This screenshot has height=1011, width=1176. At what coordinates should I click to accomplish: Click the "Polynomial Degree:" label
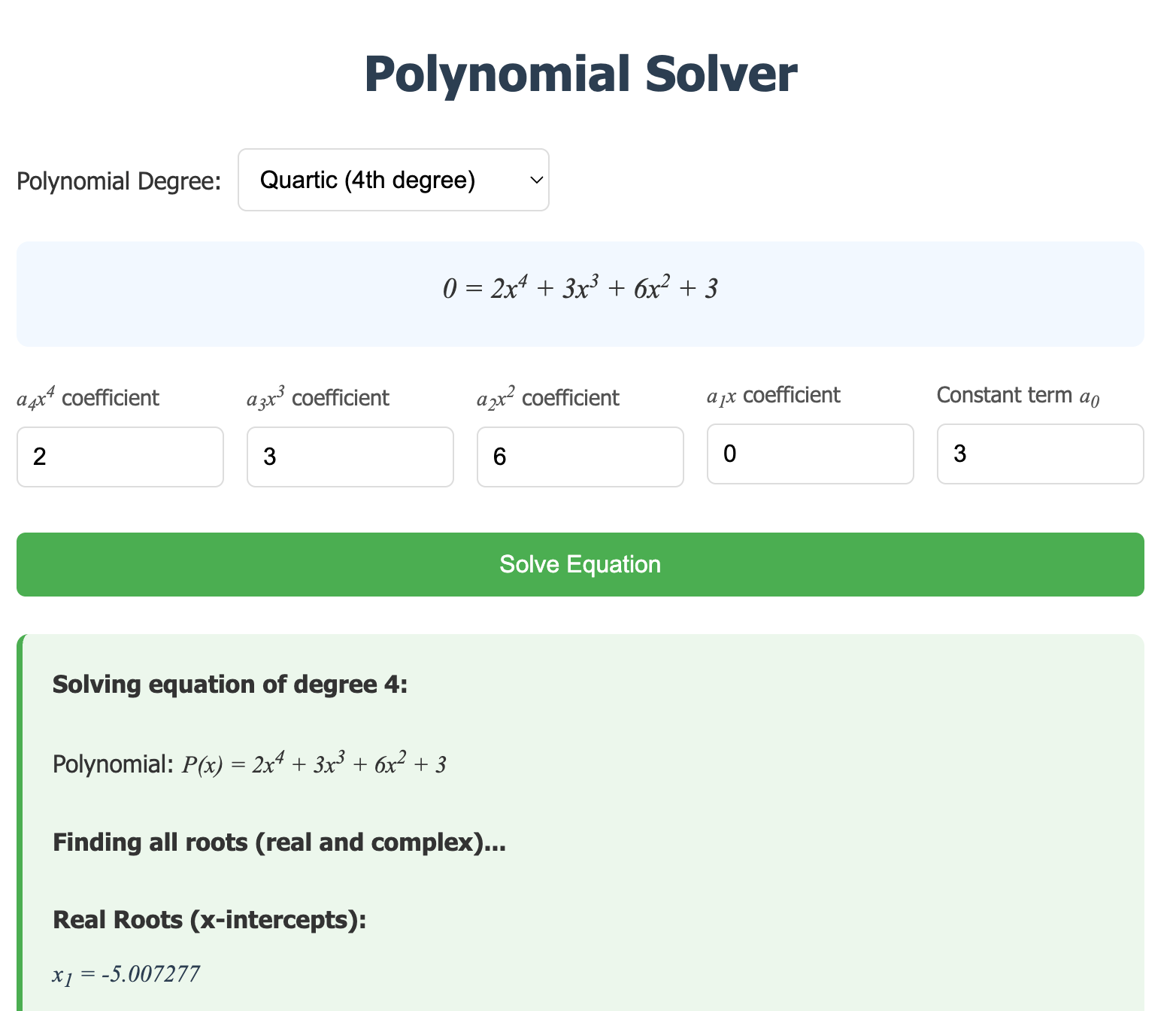(x=119, y=181)
